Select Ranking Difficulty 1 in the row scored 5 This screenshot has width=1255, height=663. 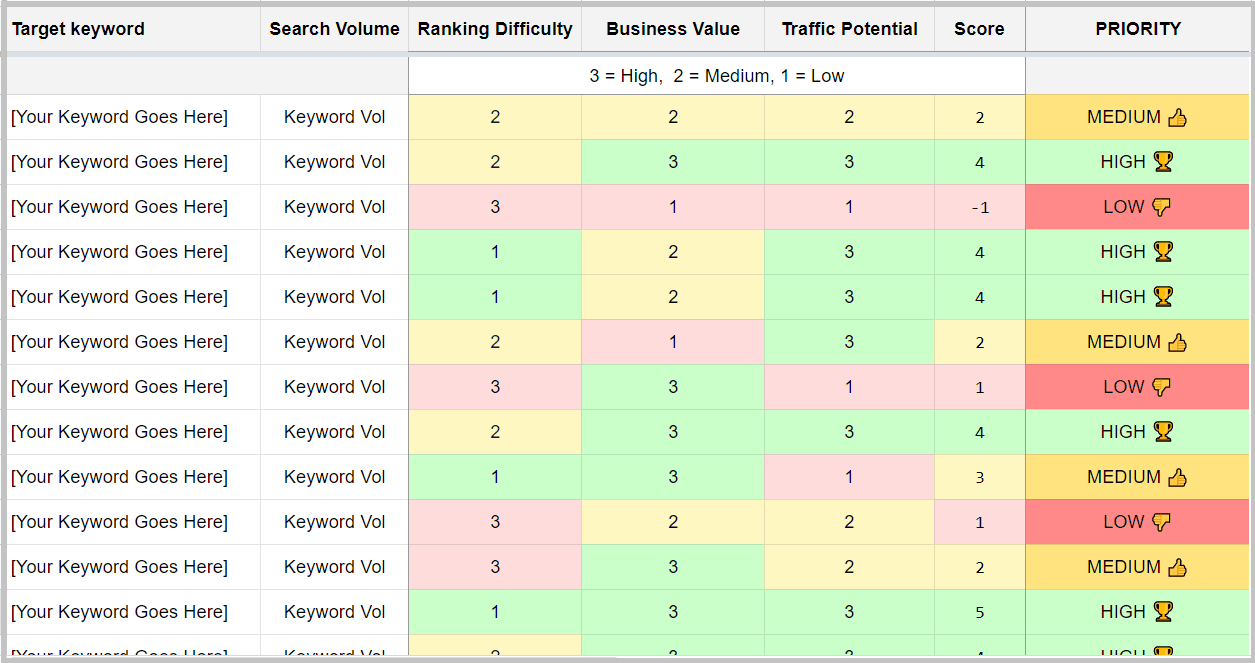tap(495, 612)
